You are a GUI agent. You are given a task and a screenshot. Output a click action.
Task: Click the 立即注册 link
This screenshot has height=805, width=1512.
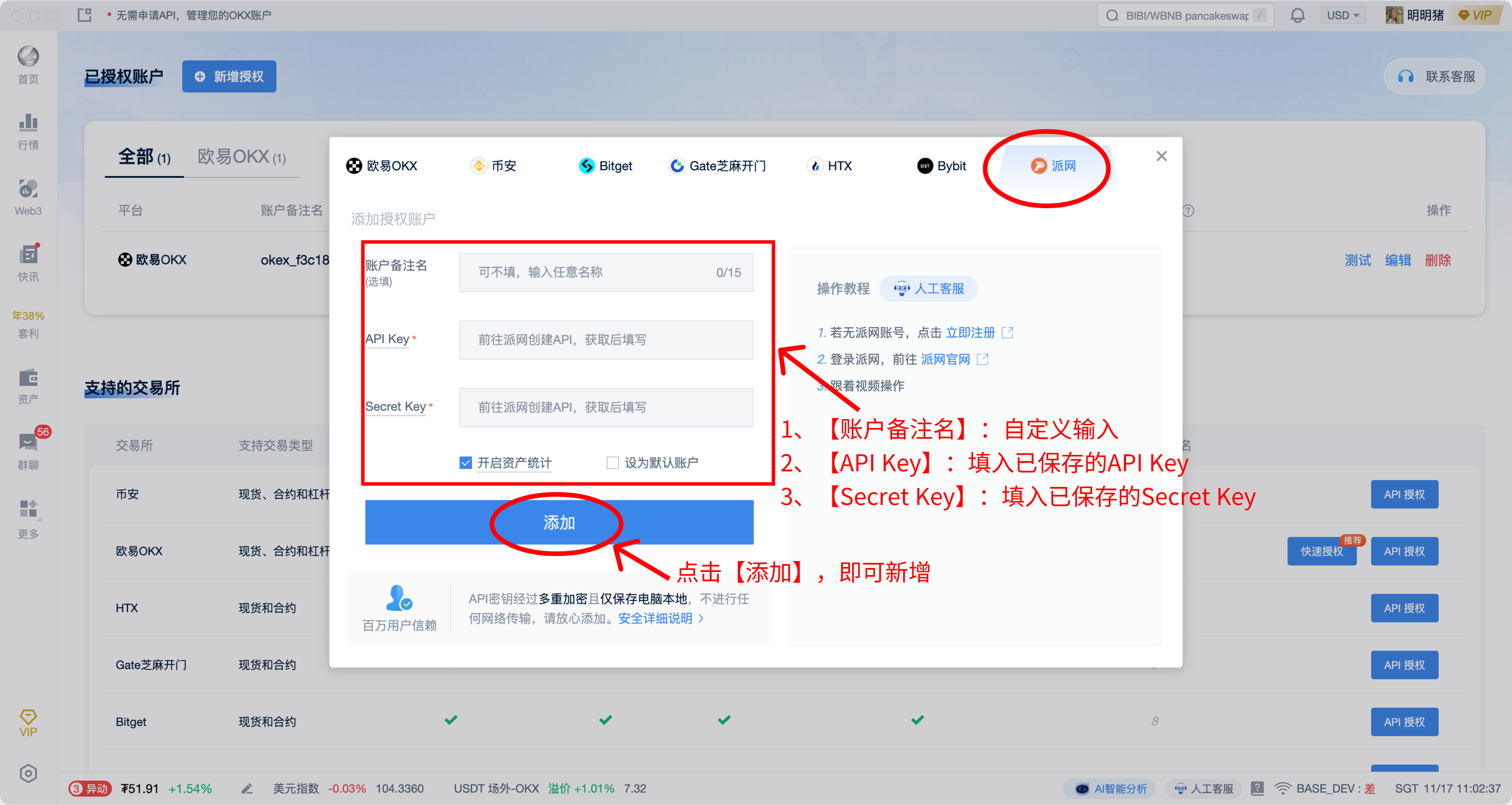pos(970,333)
